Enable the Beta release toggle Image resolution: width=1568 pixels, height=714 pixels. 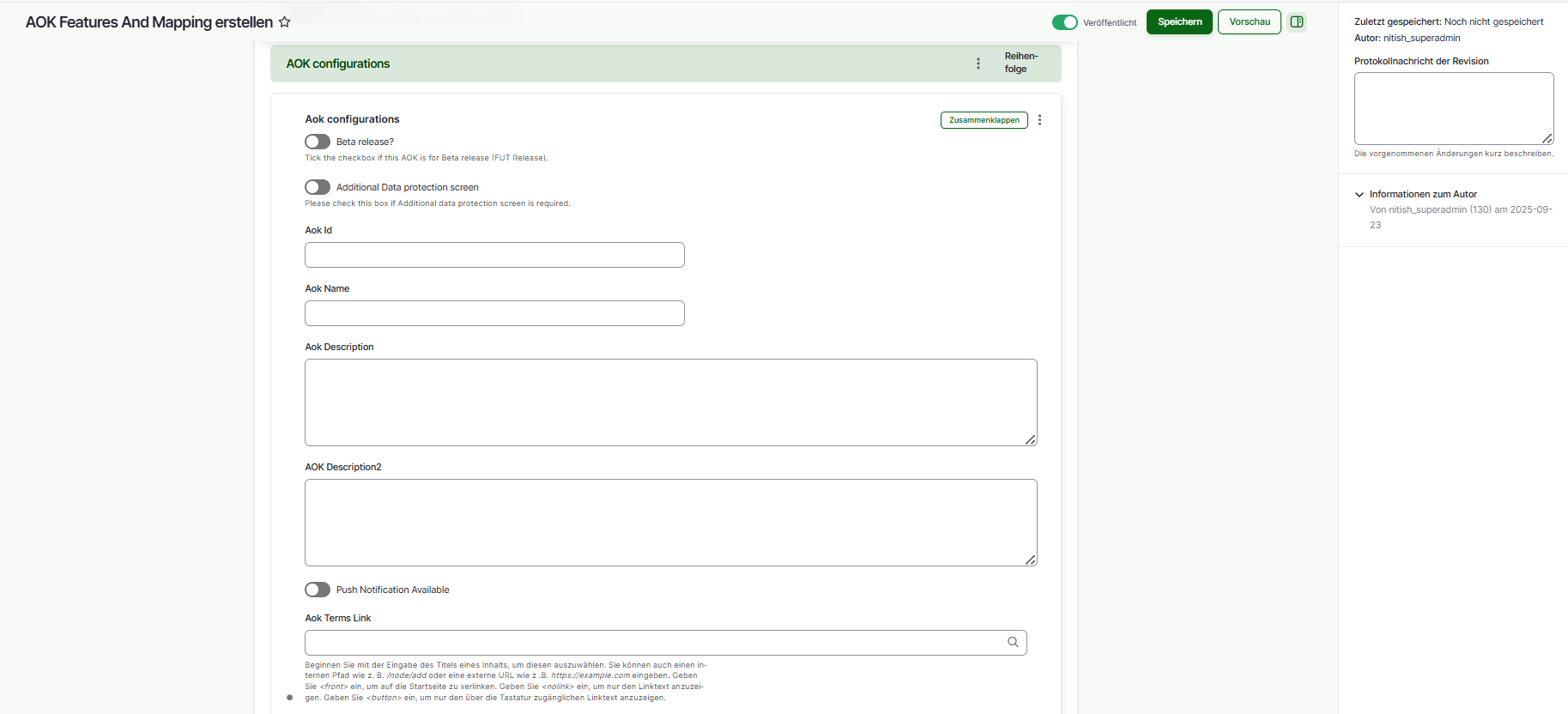(318, 142)
